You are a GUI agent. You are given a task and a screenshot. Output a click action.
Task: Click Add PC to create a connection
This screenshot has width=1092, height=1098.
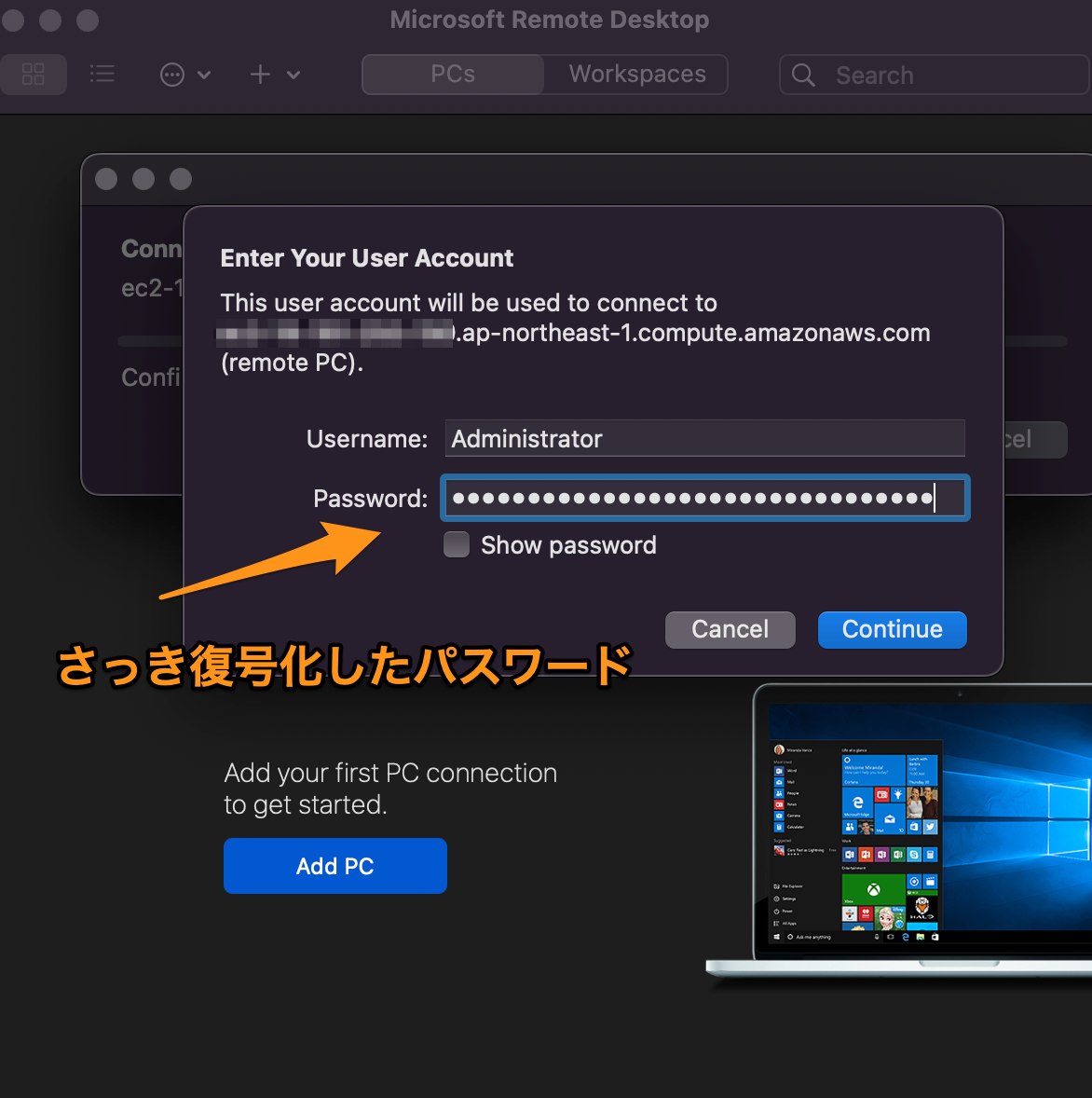[334, 866]
